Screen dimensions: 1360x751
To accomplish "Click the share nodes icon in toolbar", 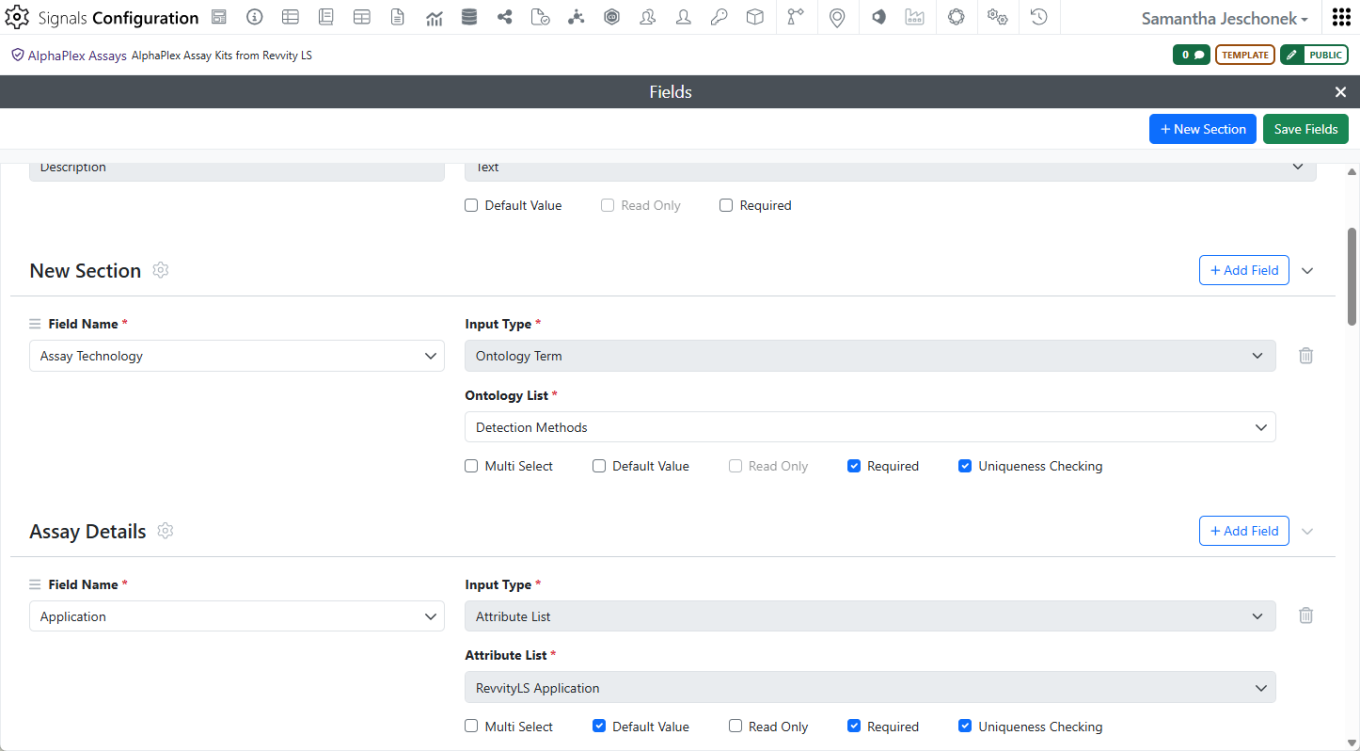I will pyautogui.click(x=505, y=17).
